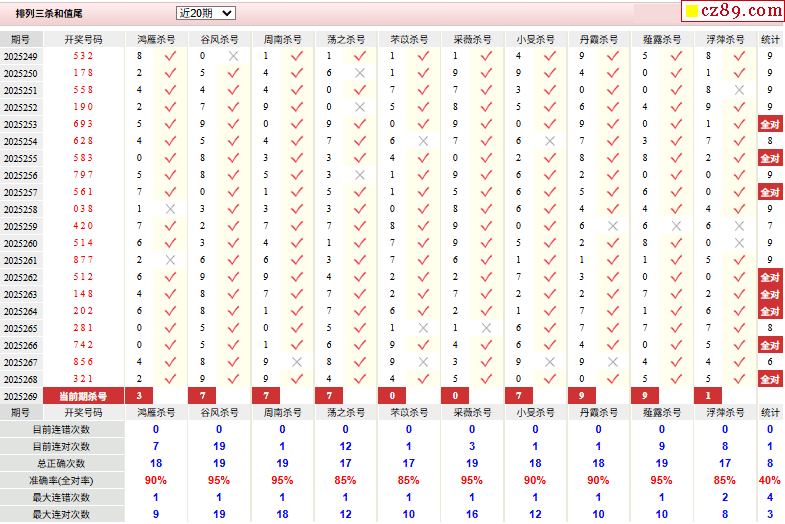Click the red 当前期杀号 label
The height and width of the screenshot is (524, 785).
(84, 396)
